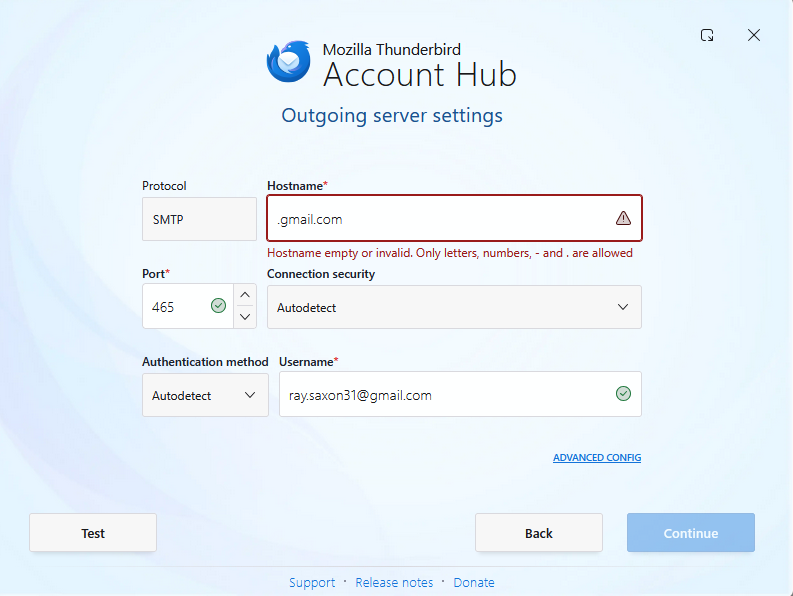Go Back to previous step

click(x=539, y=533)
